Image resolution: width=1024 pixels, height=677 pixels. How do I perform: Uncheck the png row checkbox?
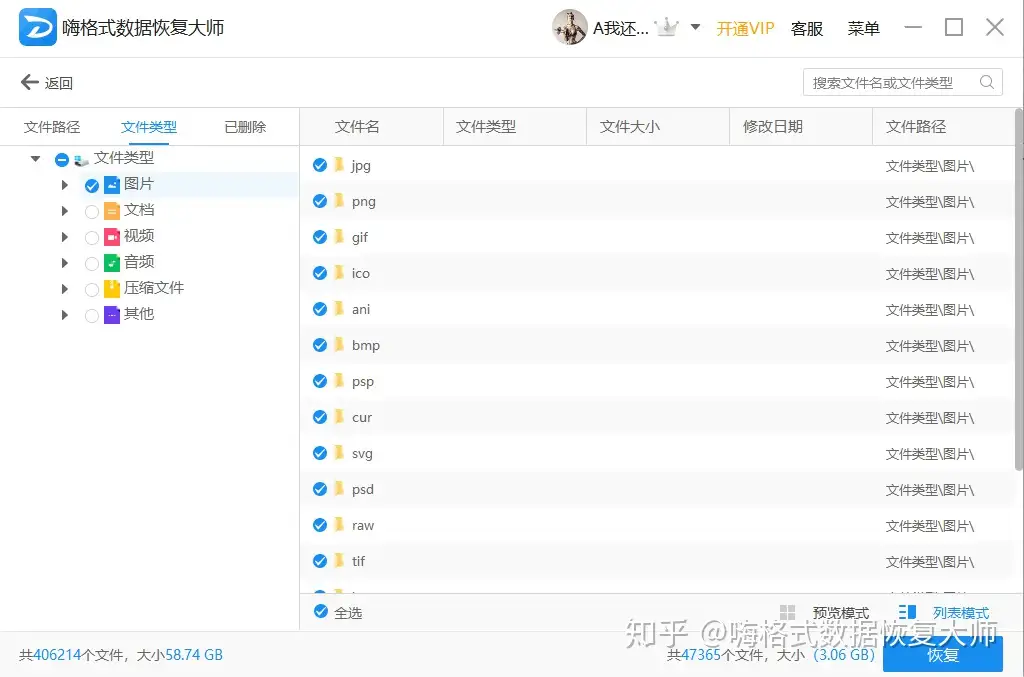[x=320, y=201]
